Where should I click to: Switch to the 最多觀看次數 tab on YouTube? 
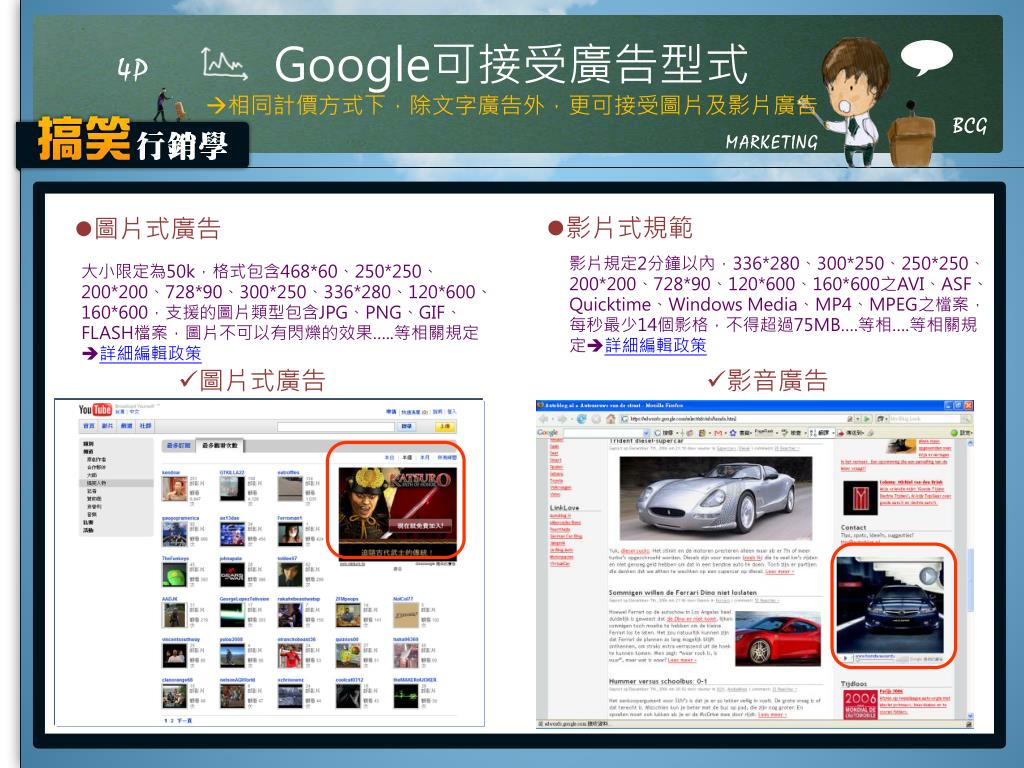[219, 445]
